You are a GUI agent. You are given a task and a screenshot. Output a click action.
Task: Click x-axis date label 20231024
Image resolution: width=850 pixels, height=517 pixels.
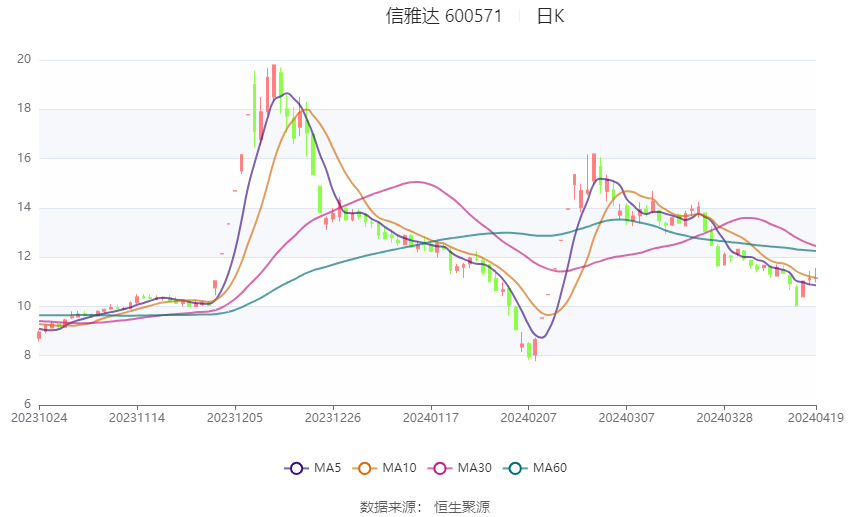[x=39, y=418]
